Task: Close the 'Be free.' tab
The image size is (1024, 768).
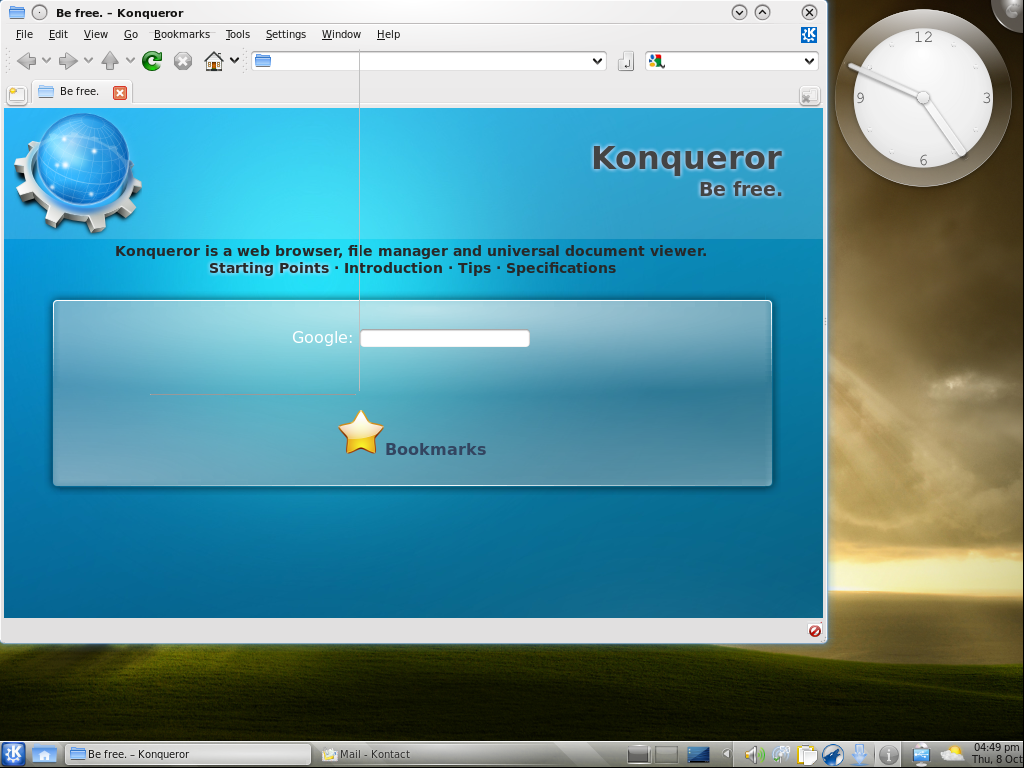Action: click(120, 93)
